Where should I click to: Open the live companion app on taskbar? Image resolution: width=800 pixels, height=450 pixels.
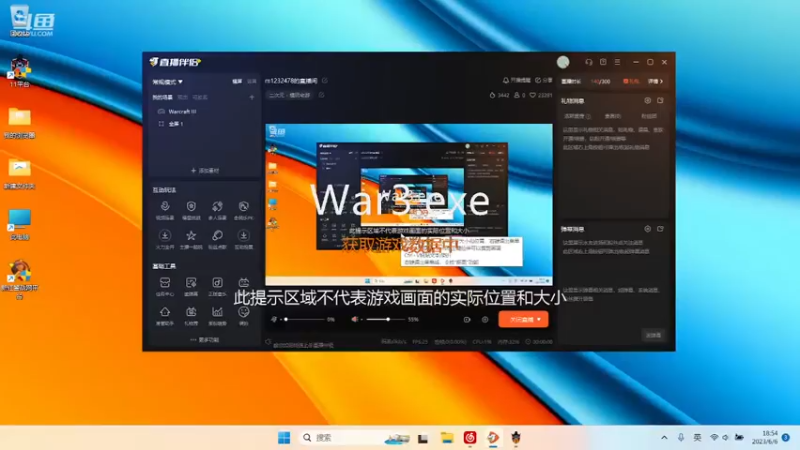(493, 438)
